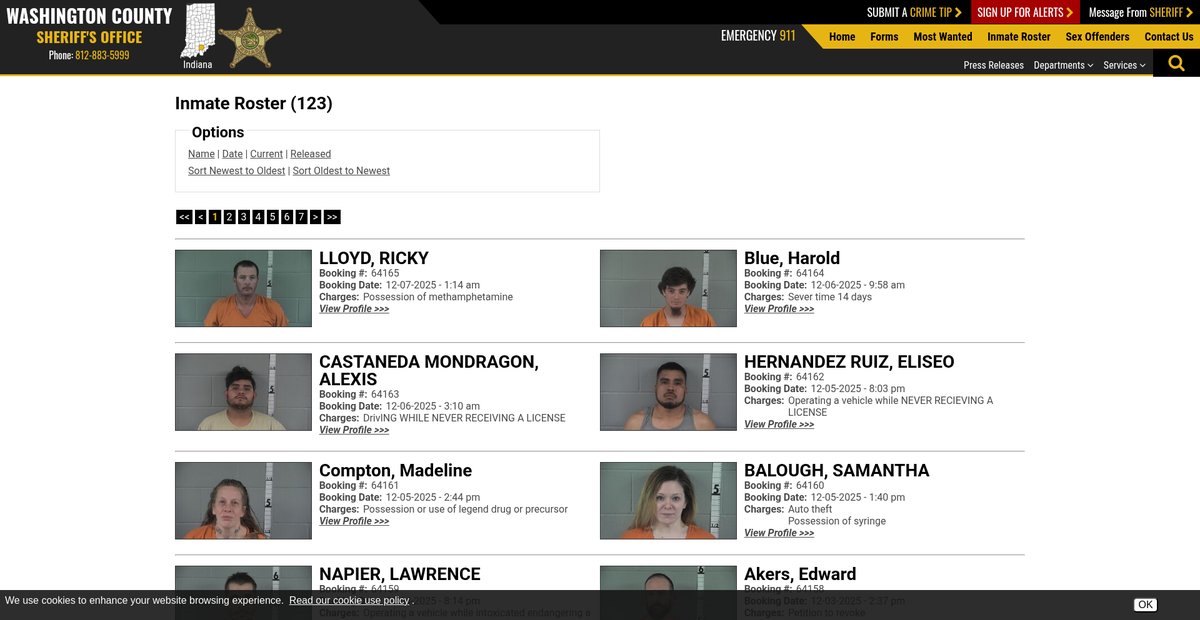Viewport: 1200px width, 620px height.
Task: Click the Blue, Harold name heading
Action: (792, 258)
